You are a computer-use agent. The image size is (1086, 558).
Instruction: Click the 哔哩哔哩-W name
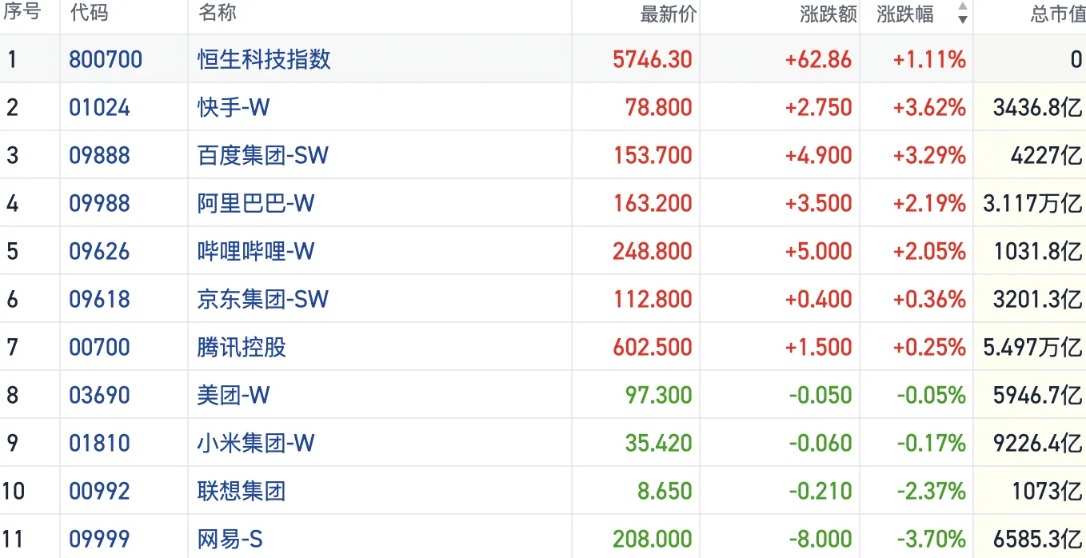256,251
